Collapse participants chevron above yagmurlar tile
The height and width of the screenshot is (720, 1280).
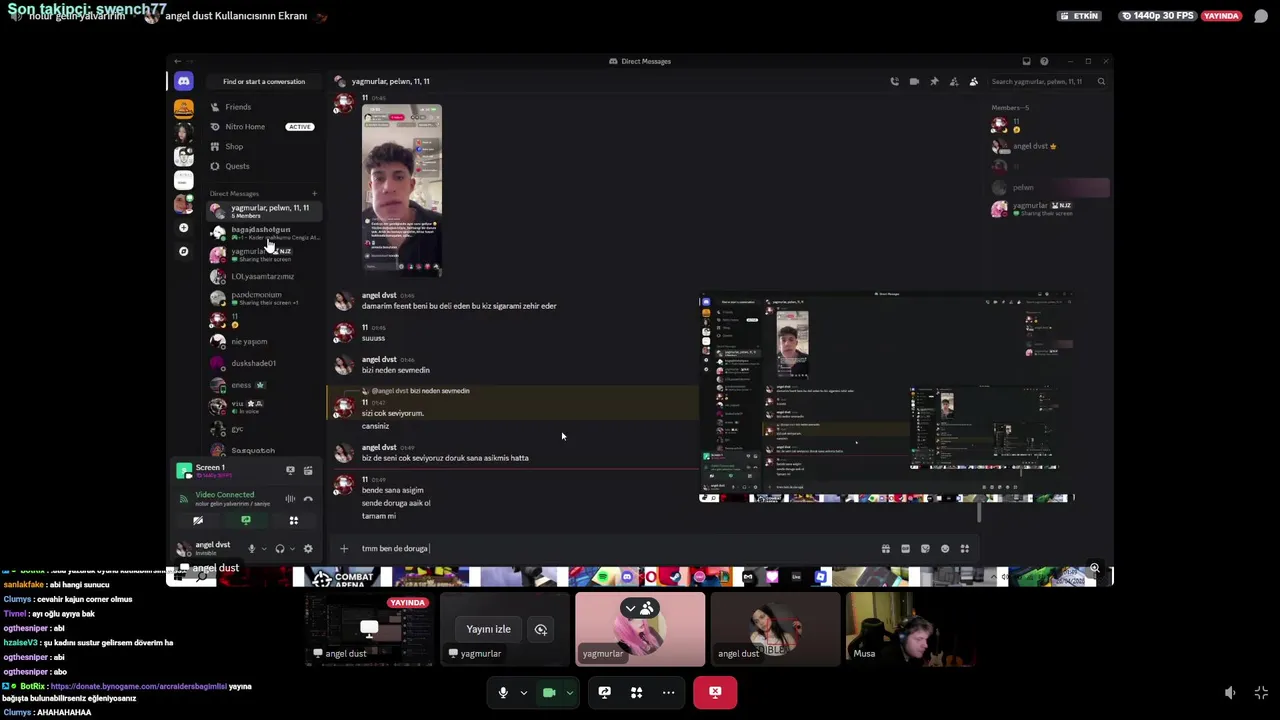[x=630, y=608]
